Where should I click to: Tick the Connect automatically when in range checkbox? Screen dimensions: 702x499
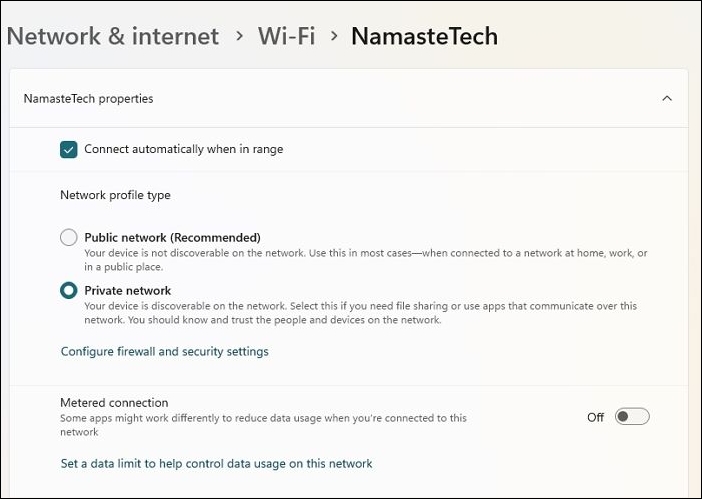(x=69, y=150)
